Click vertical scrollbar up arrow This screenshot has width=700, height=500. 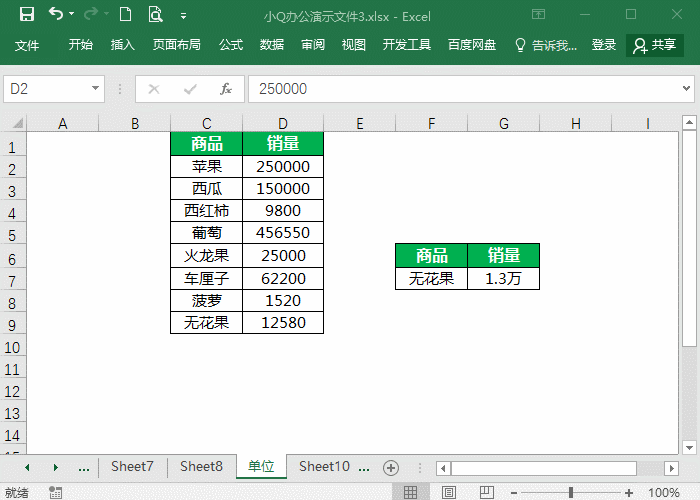pos(689,122)
